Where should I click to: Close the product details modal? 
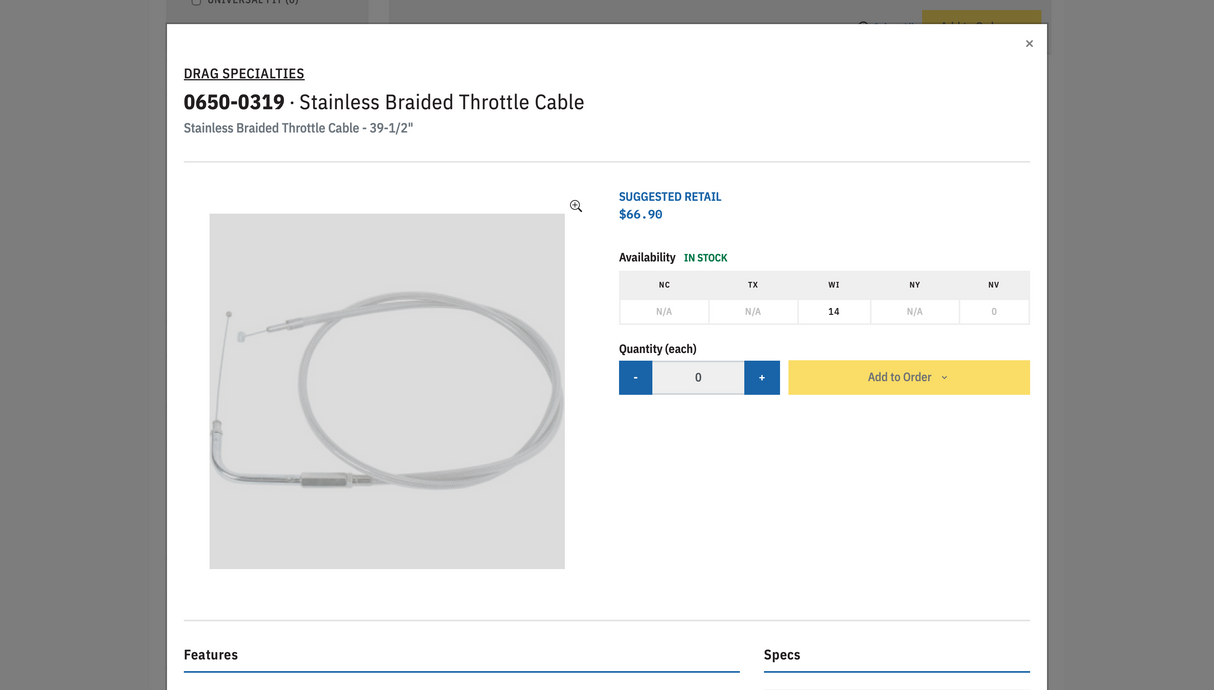[1029, 44]
